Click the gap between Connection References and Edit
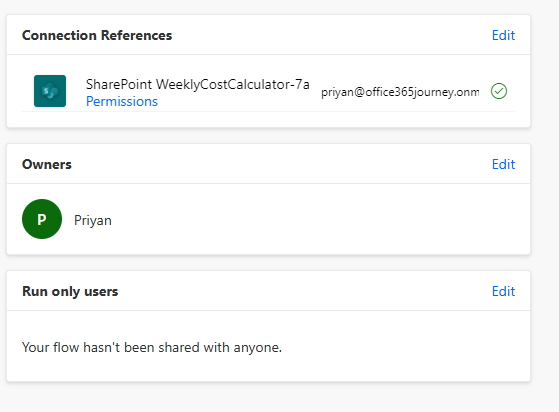Viewport: 559px width, 412px height. 332,35
